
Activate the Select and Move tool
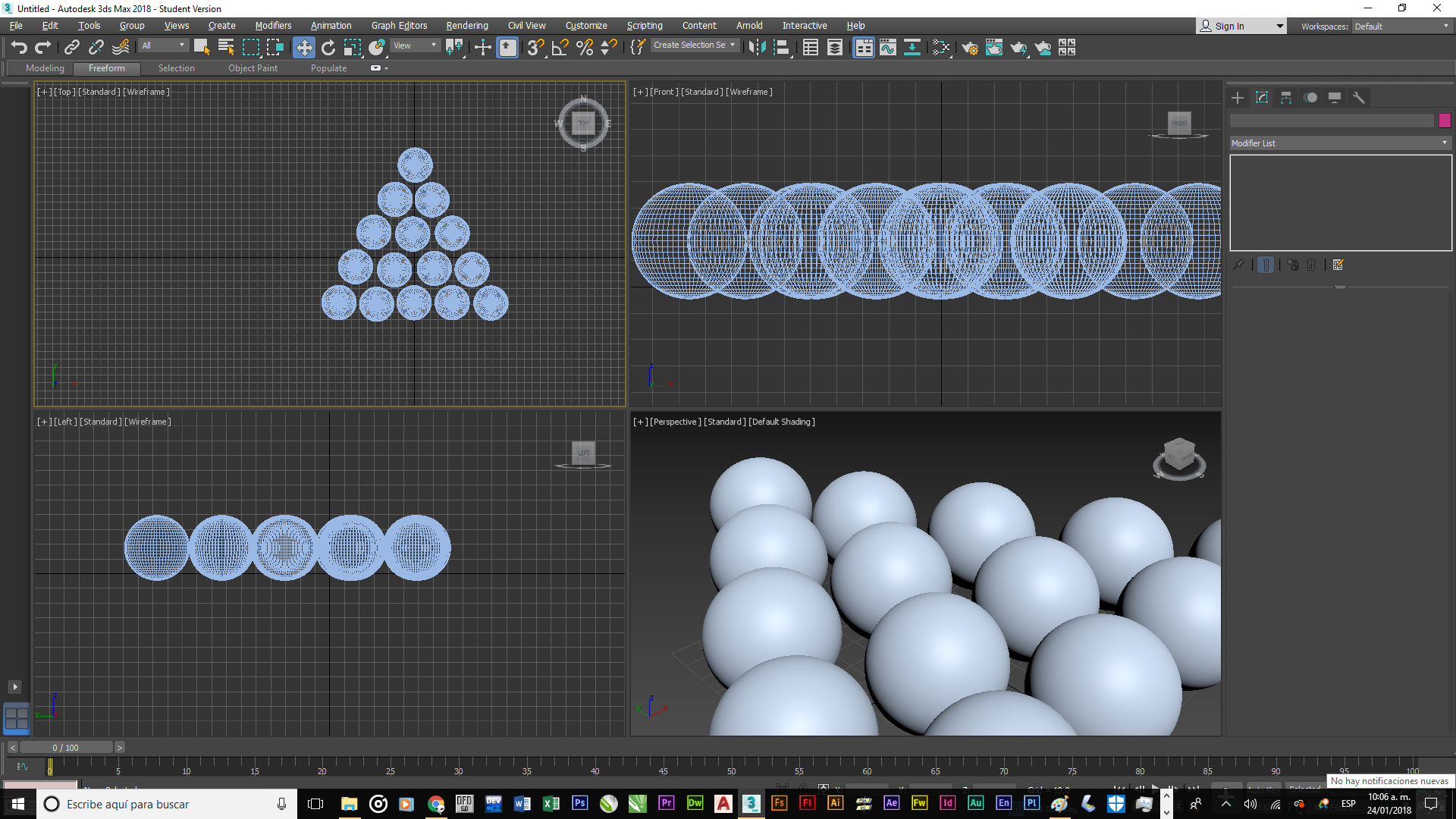pos(304,48)
